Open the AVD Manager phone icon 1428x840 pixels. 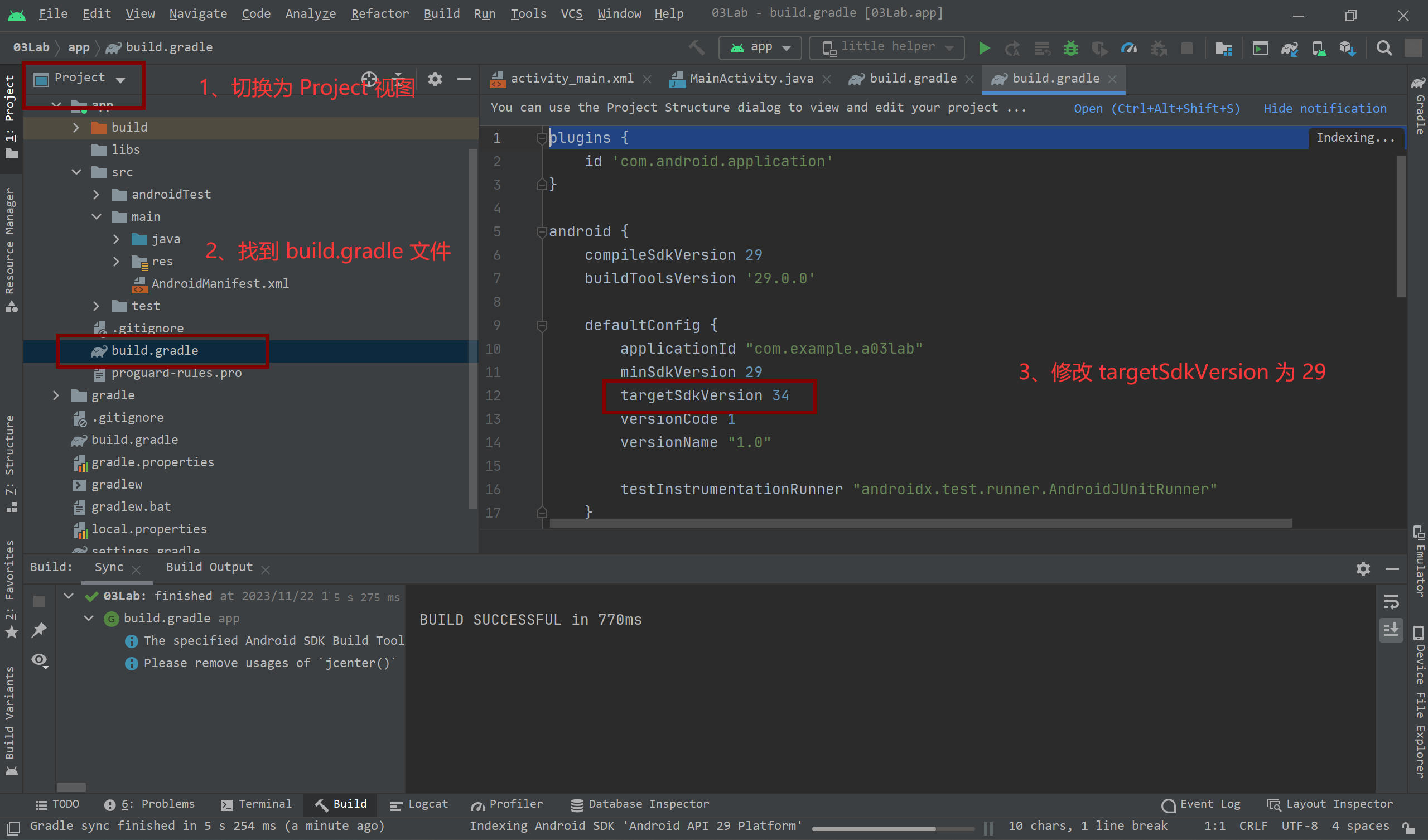click(1319, 48)
